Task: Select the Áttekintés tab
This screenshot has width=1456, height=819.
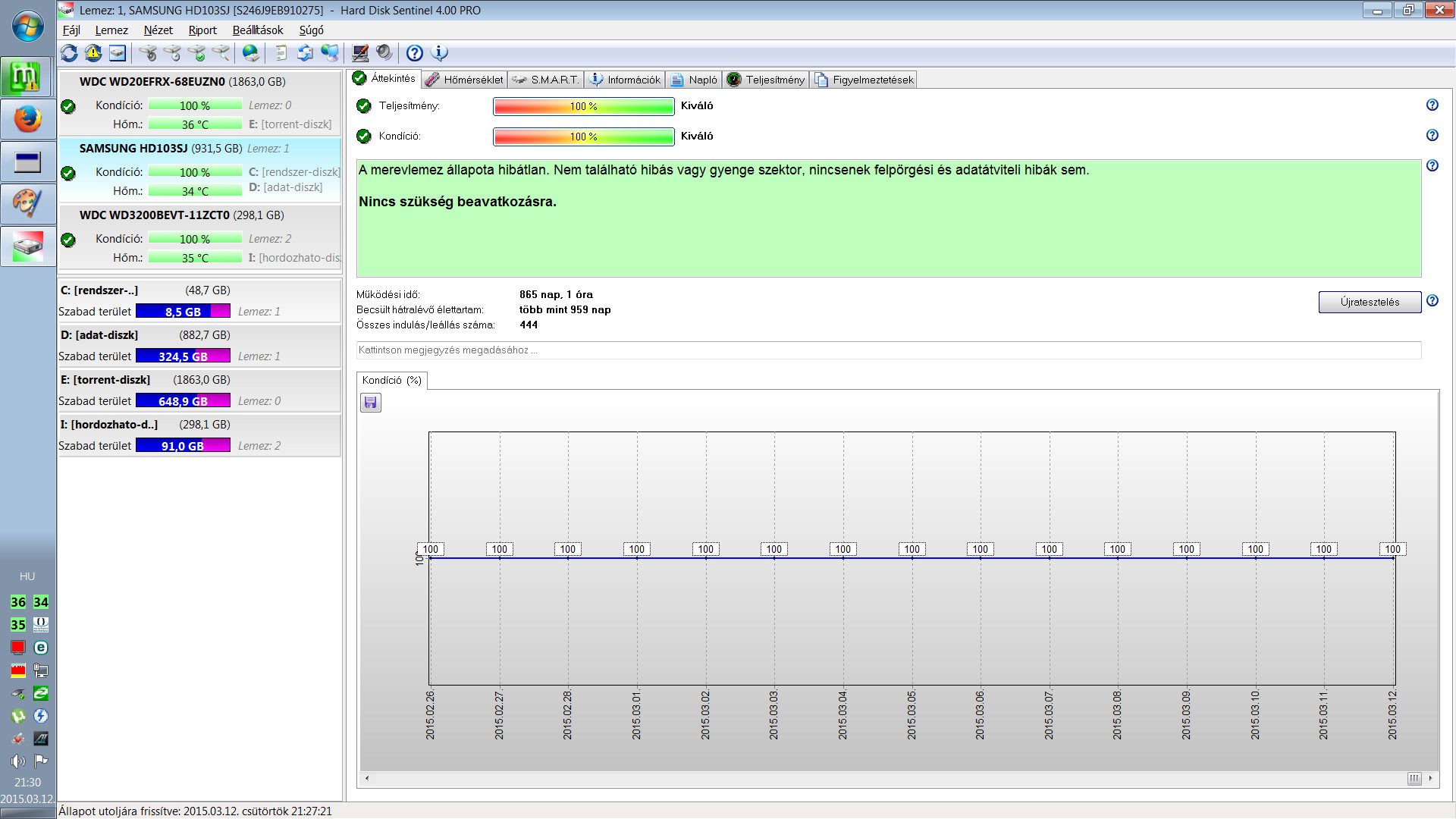Action: [384, 78]
